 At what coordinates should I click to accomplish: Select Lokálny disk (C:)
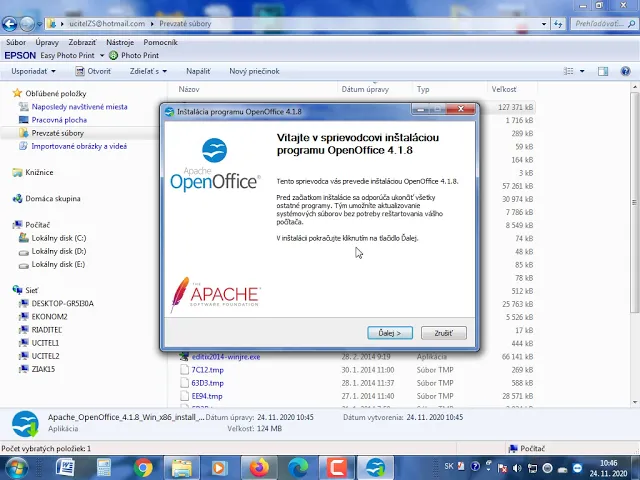tap(59, 238)
